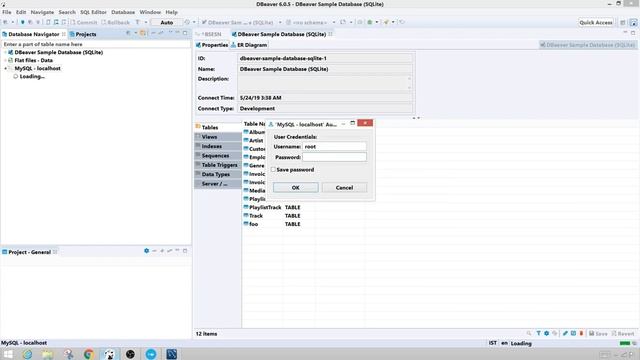Open the Navigate menu

point(42,12)
